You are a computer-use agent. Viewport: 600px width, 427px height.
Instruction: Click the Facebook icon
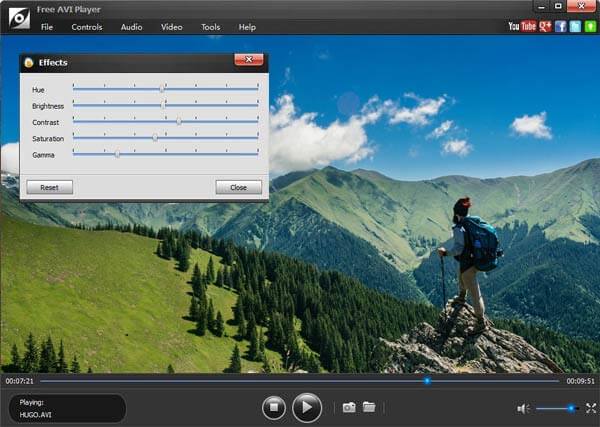[561, 26]
